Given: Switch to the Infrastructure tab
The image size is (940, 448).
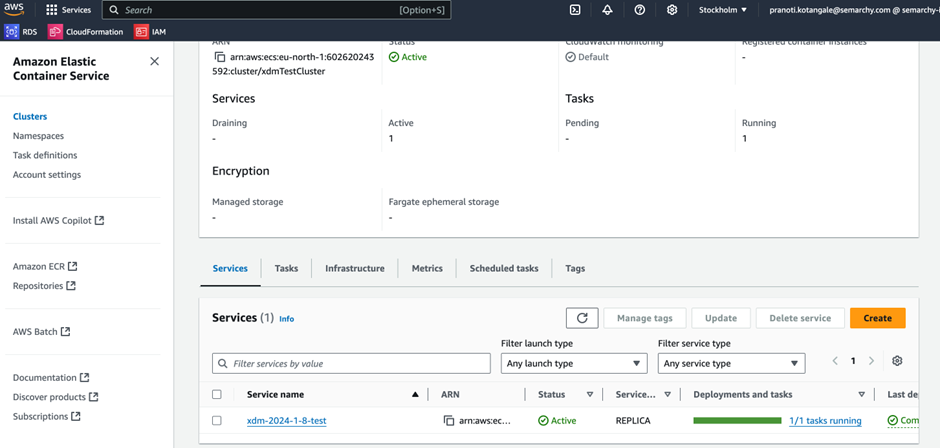Looking at the screenshot, I should [x=355, y=269].
